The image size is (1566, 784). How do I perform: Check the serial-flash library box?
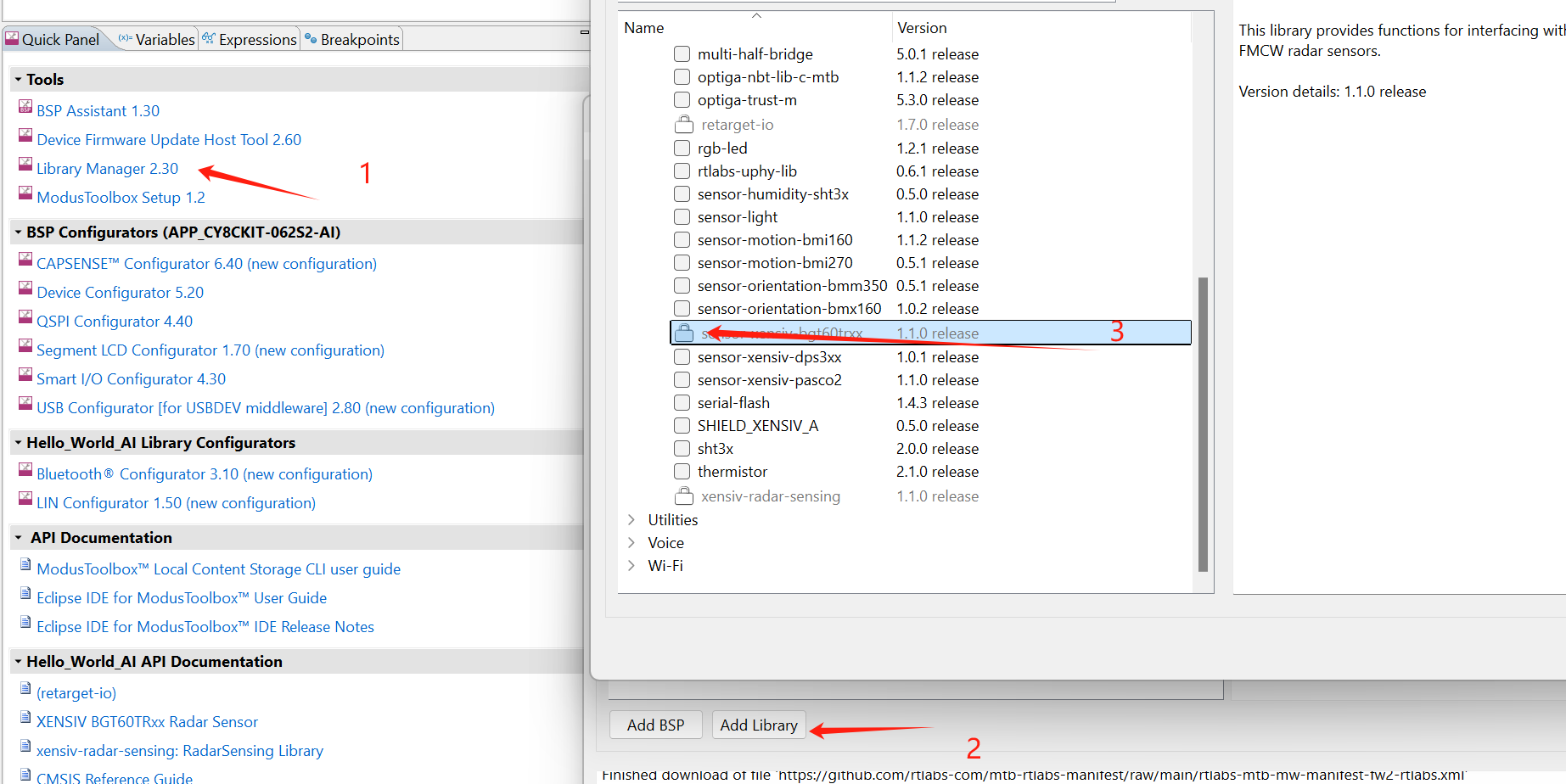[682, 403]
